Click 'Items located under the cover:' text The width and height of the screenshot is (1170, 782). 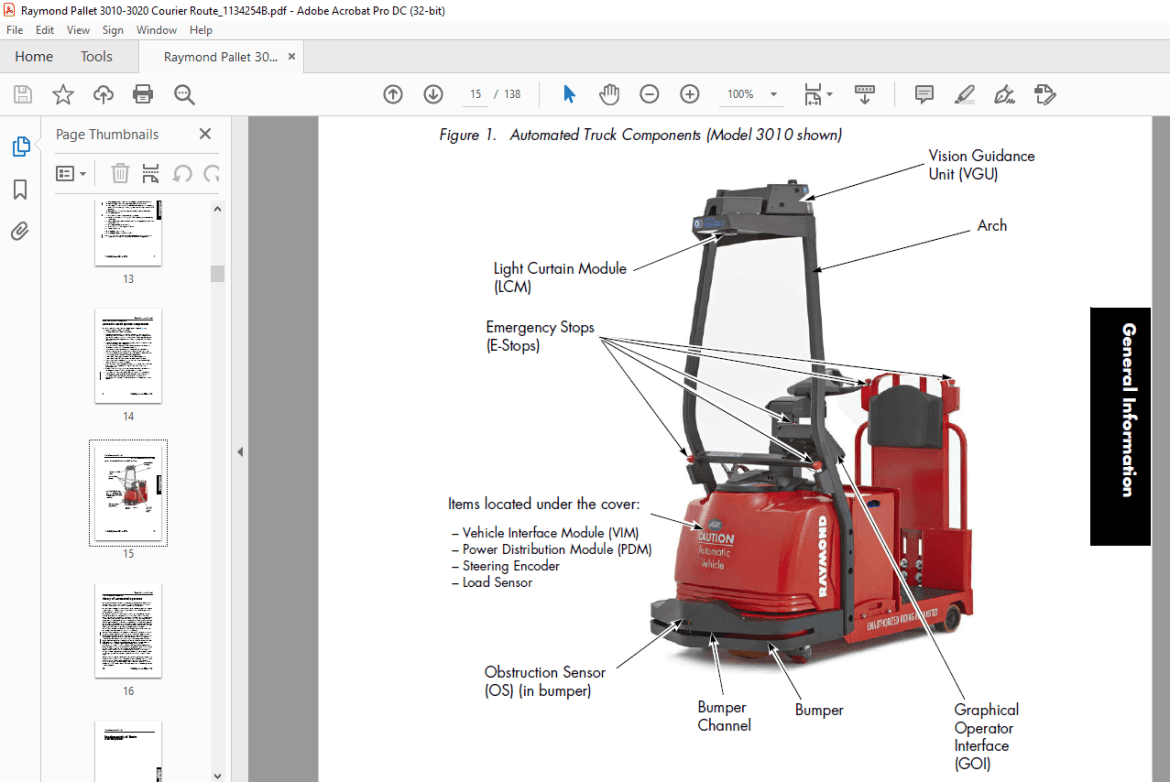pos(543,504)
